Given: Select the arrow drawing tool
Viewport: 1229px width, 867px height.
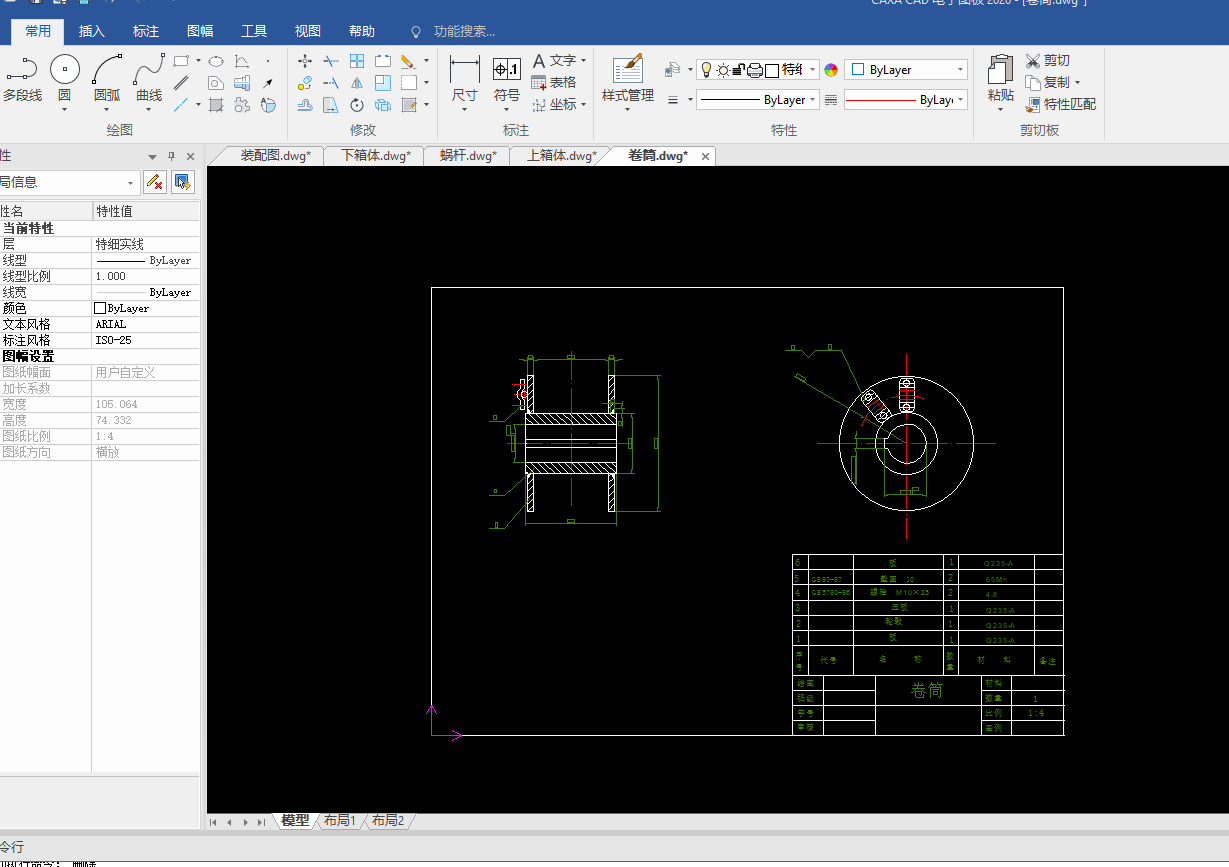Looking at the screenshot, I should 268,83.
